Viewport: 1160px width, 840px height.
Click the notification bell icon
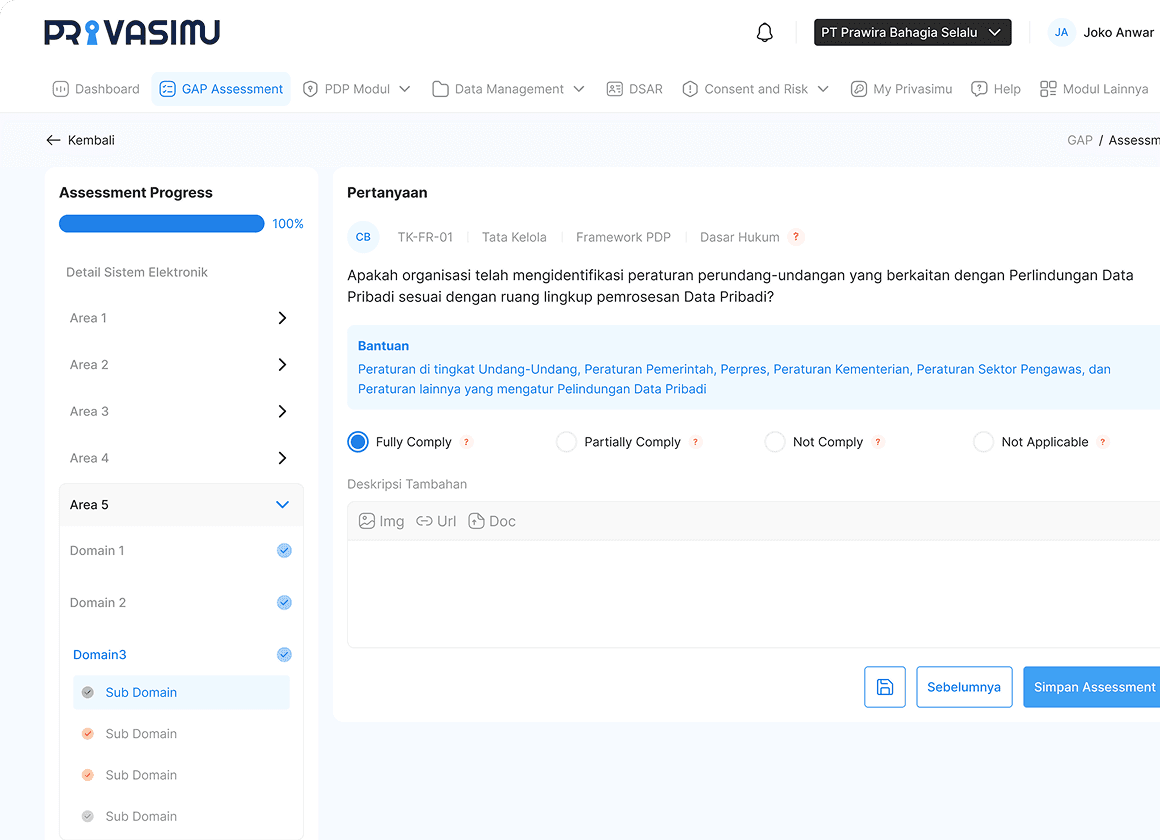point(765,33)
